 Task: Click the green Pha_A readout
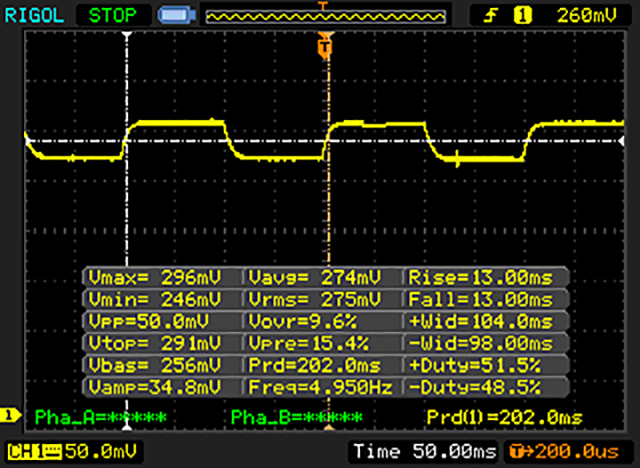pos(101,417)
